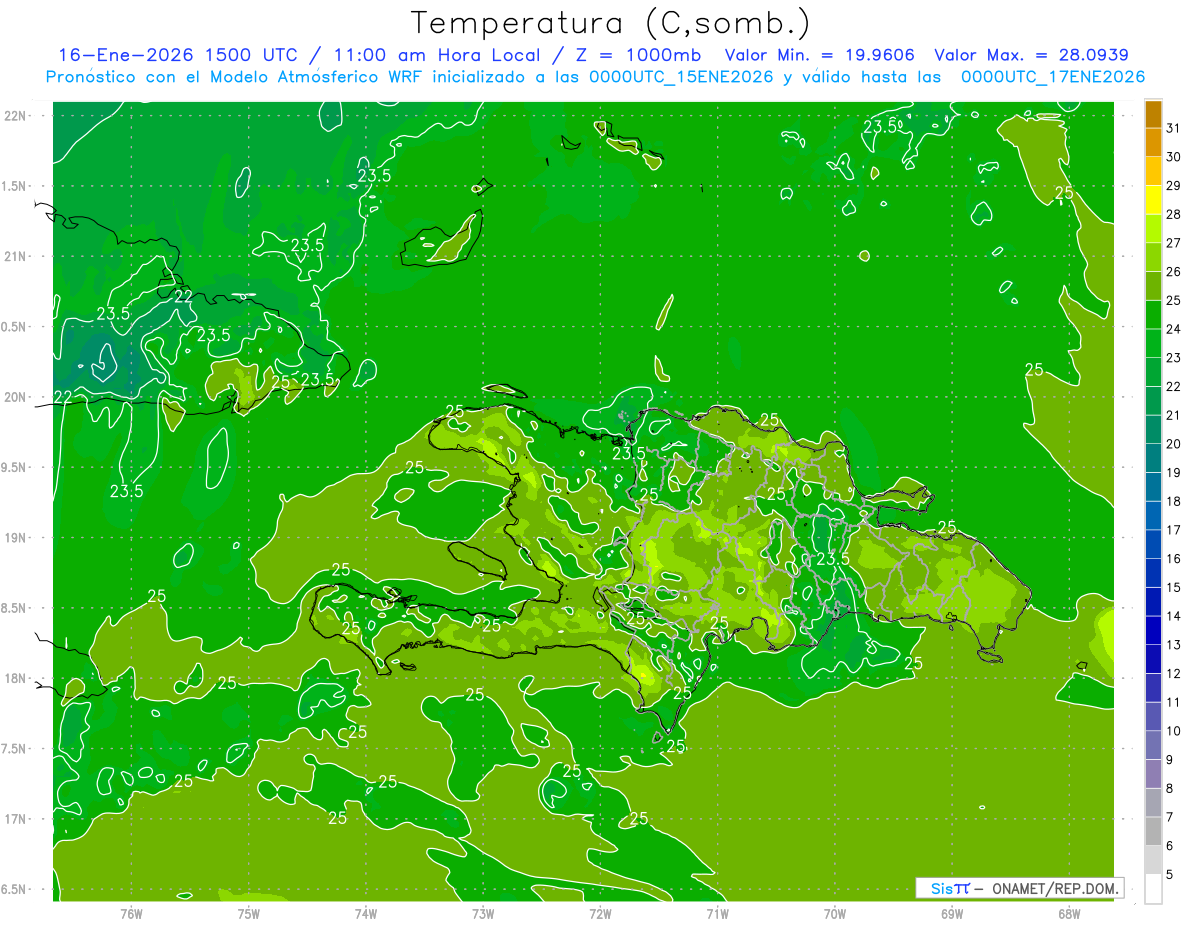The width and height of the screenshot is (1200, 927).
Task: Pick the dark blue swatch between 13 and 14
Action: tap(1153, 631)
